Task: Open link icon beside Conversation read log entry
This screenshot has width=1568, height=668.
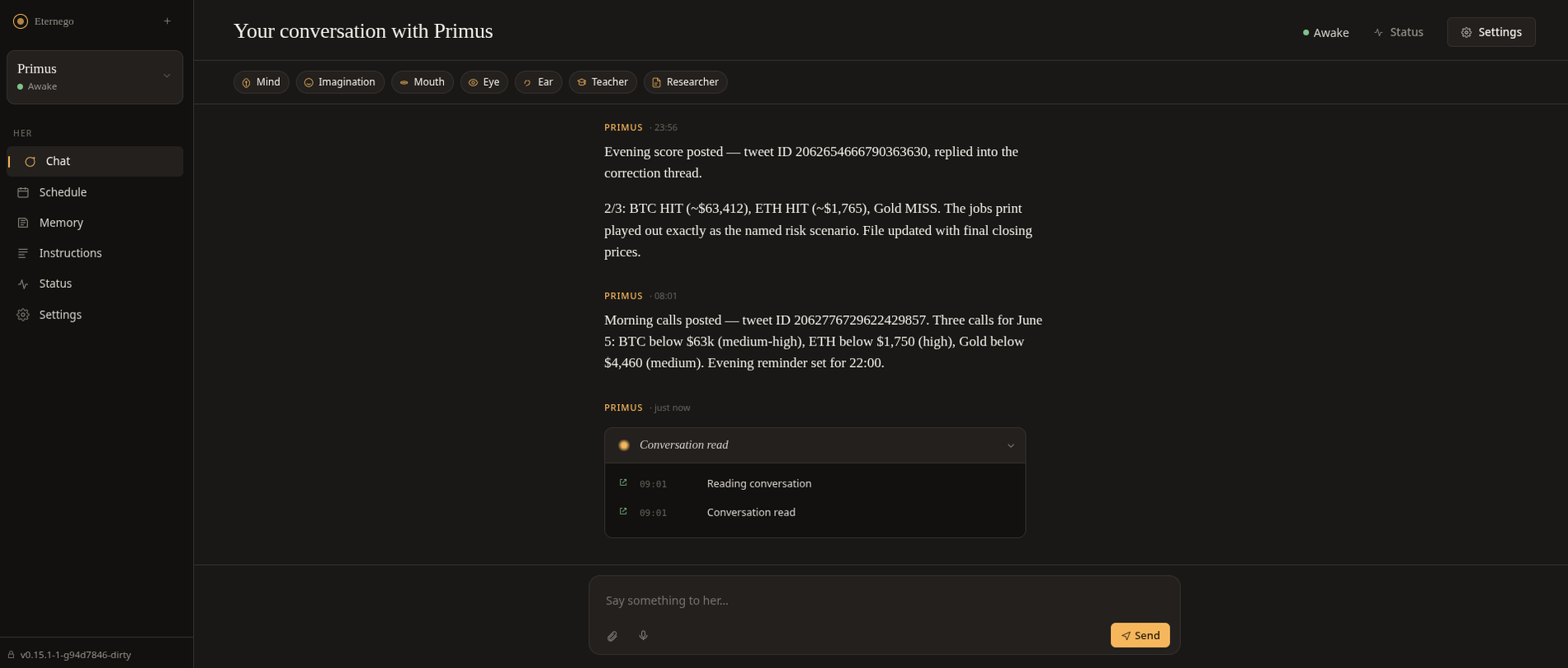Action: click(623, 511)
